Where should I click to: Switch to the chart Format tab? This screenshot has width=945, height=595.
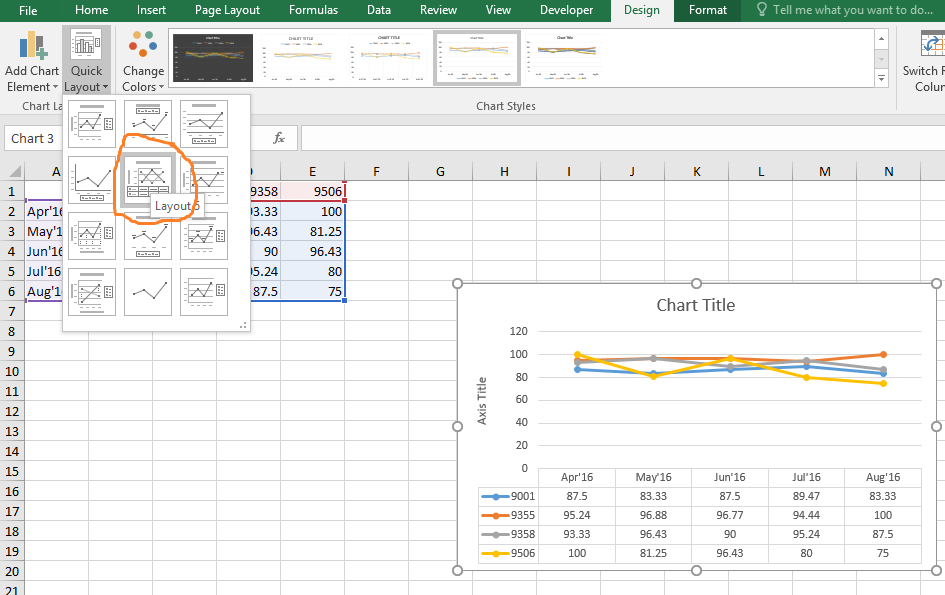click(x=708, y=10)
